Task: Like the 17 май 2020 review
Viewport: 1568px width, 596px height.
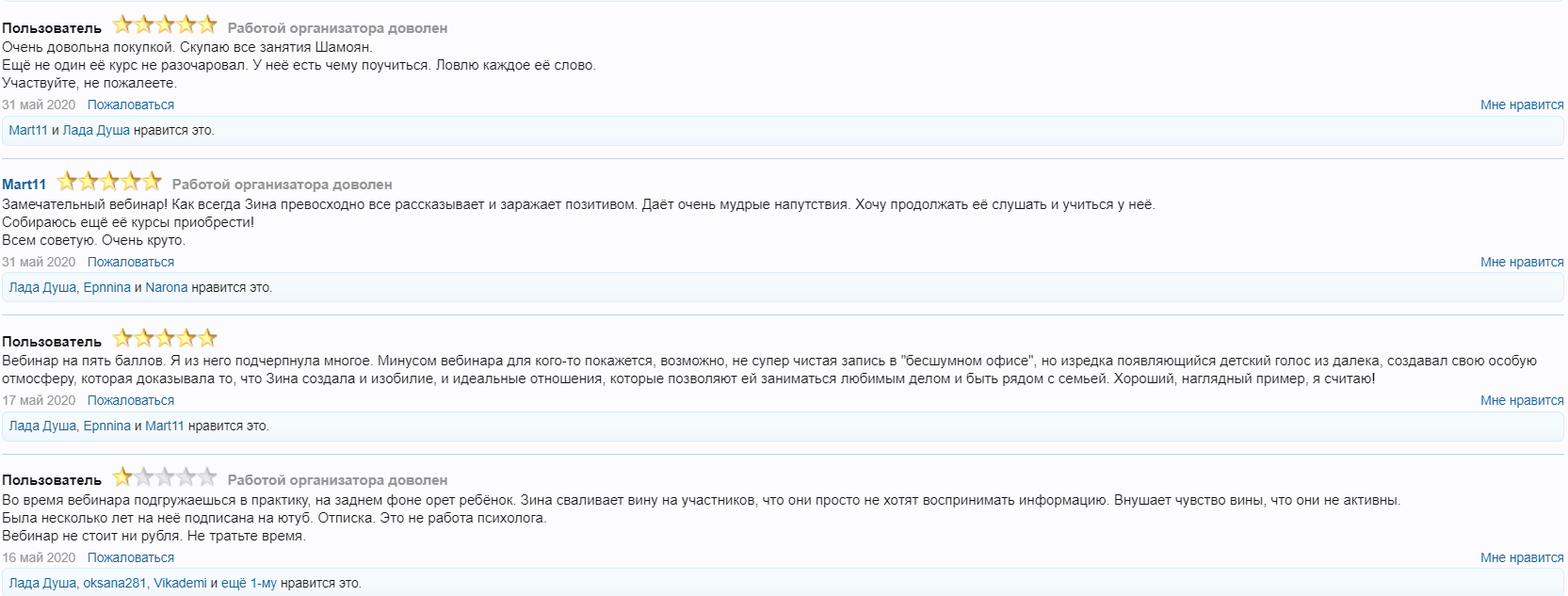Action: (x=1521, y=400)
